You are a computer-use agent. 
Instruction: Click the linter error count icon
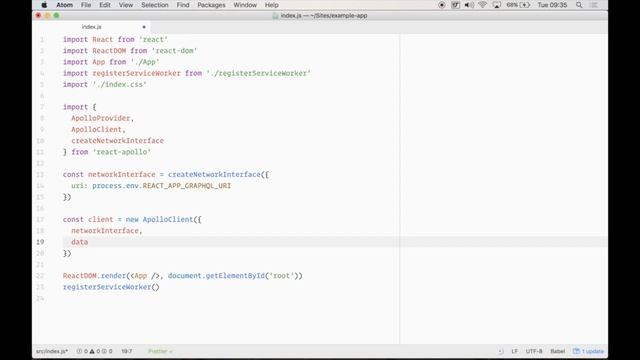pyautogui.click(x=80, y=351)
